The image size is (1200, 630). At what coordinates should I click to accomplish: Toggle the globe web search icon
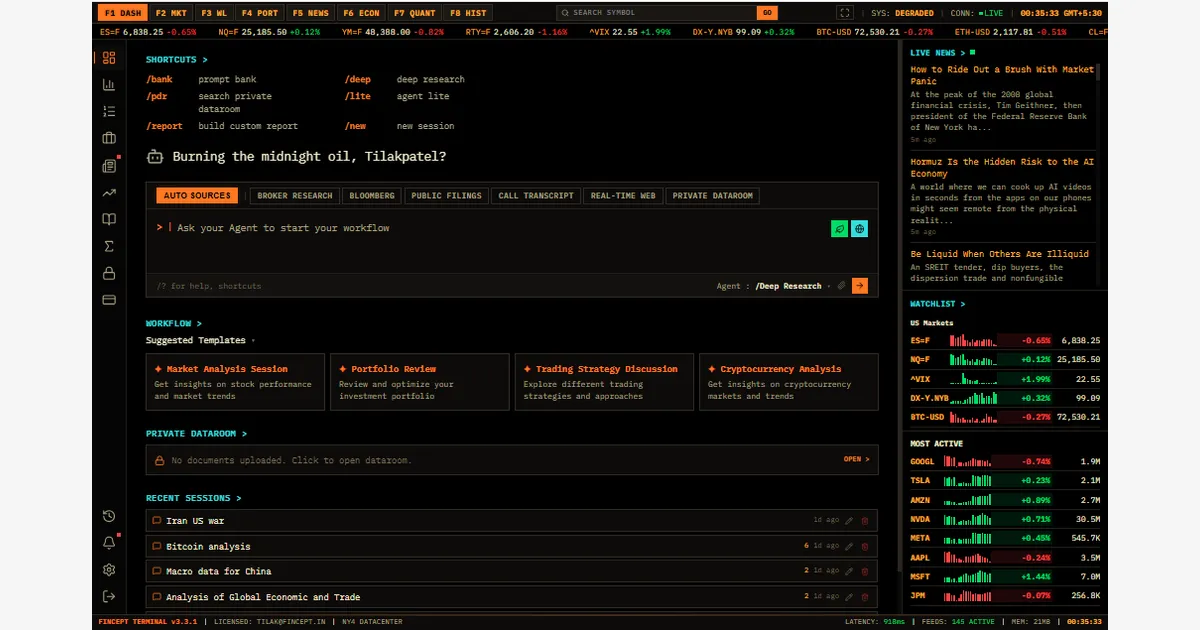coord(859,229)
